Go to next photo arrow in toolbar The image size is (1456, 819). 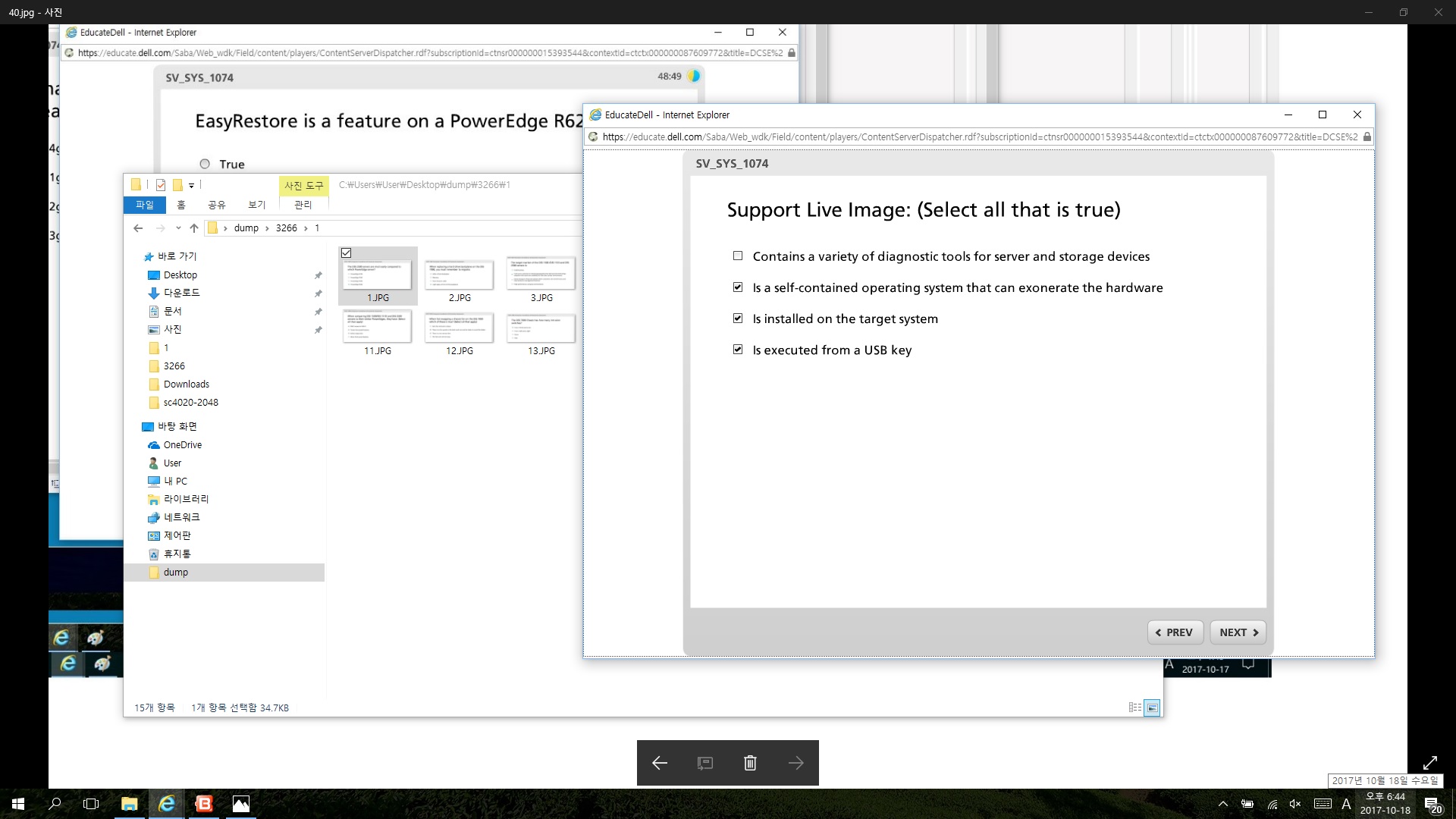(795, 763)
